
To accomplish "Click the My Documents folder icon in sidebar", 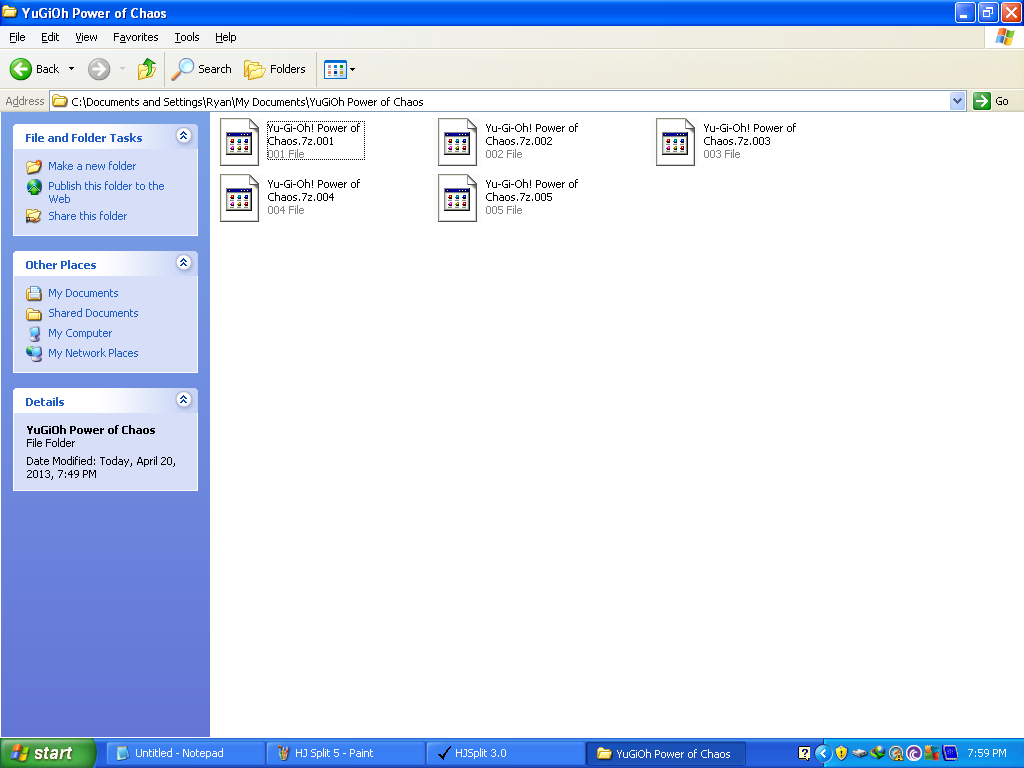I will pyautogui.click(x=34, y=293).
